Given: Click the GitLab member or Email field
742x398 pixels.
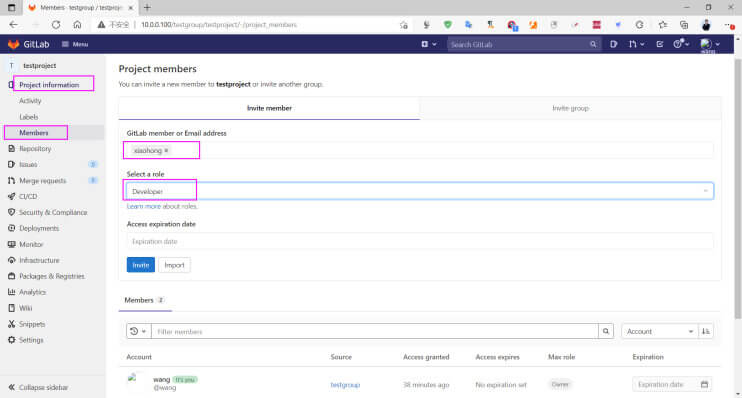Looking at the screenshot, I should 420,150.
